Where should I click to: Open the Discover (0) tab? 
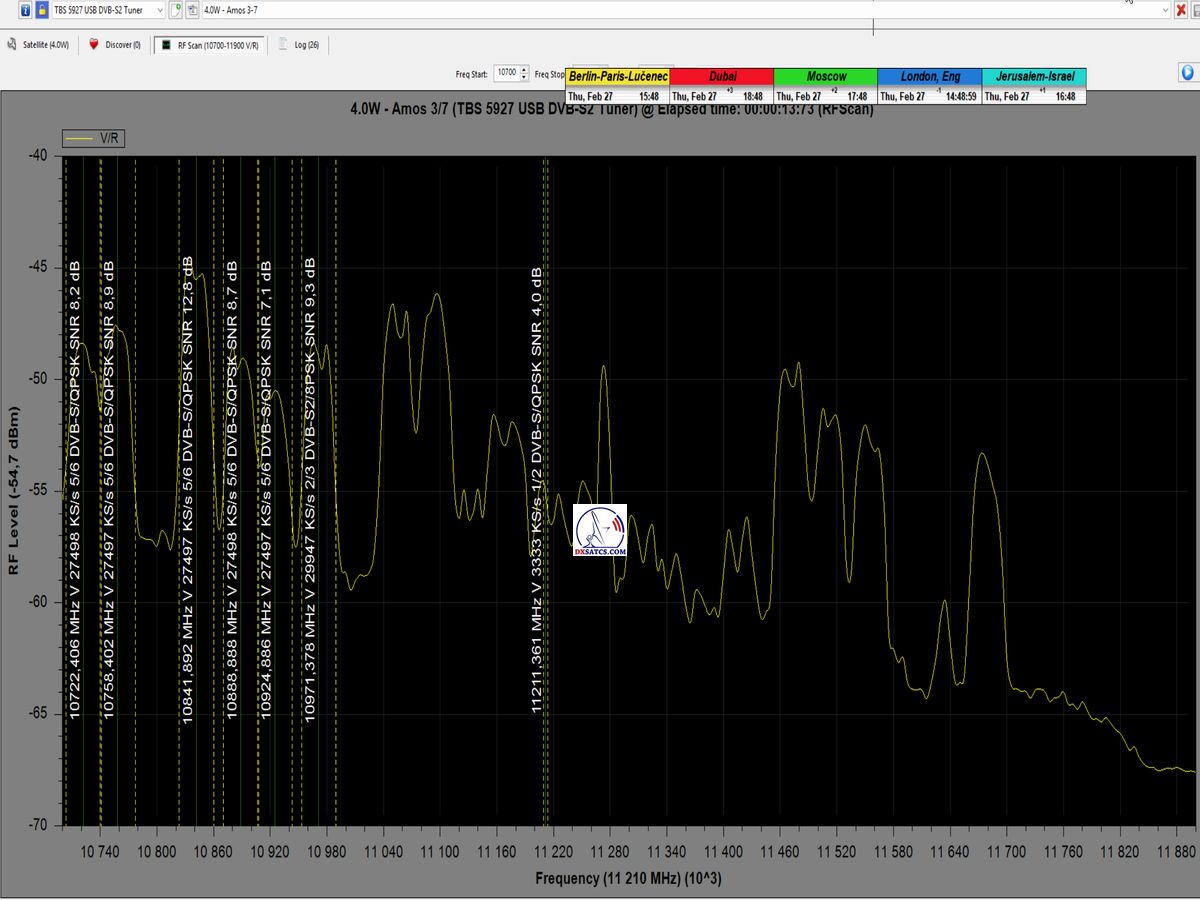pos(115,45)
